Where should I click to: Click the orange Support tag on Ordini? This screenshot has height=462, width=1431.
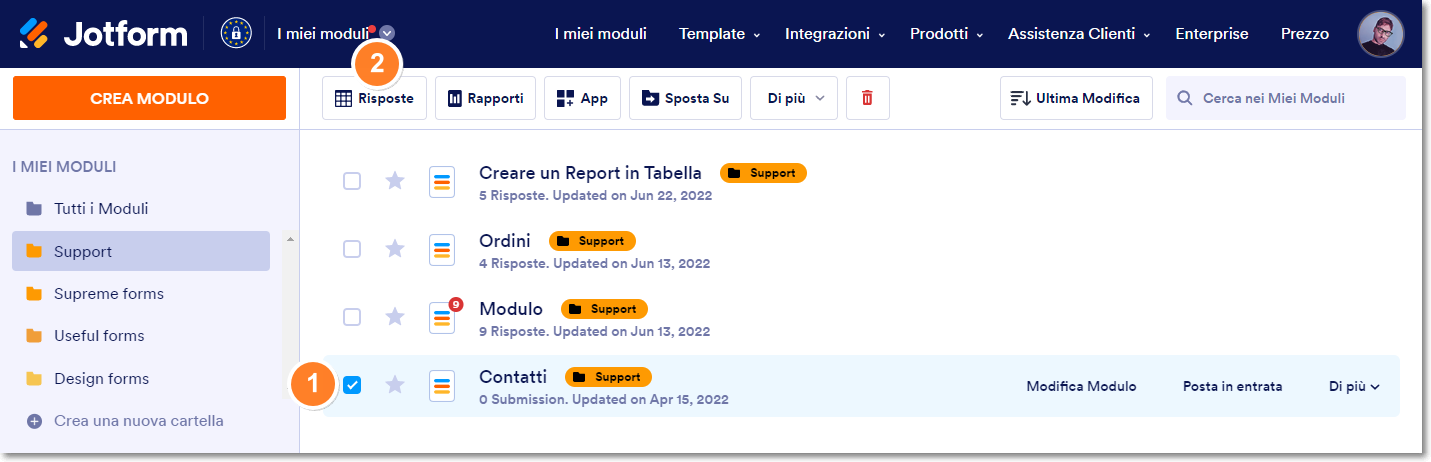(x=592, y=241)
